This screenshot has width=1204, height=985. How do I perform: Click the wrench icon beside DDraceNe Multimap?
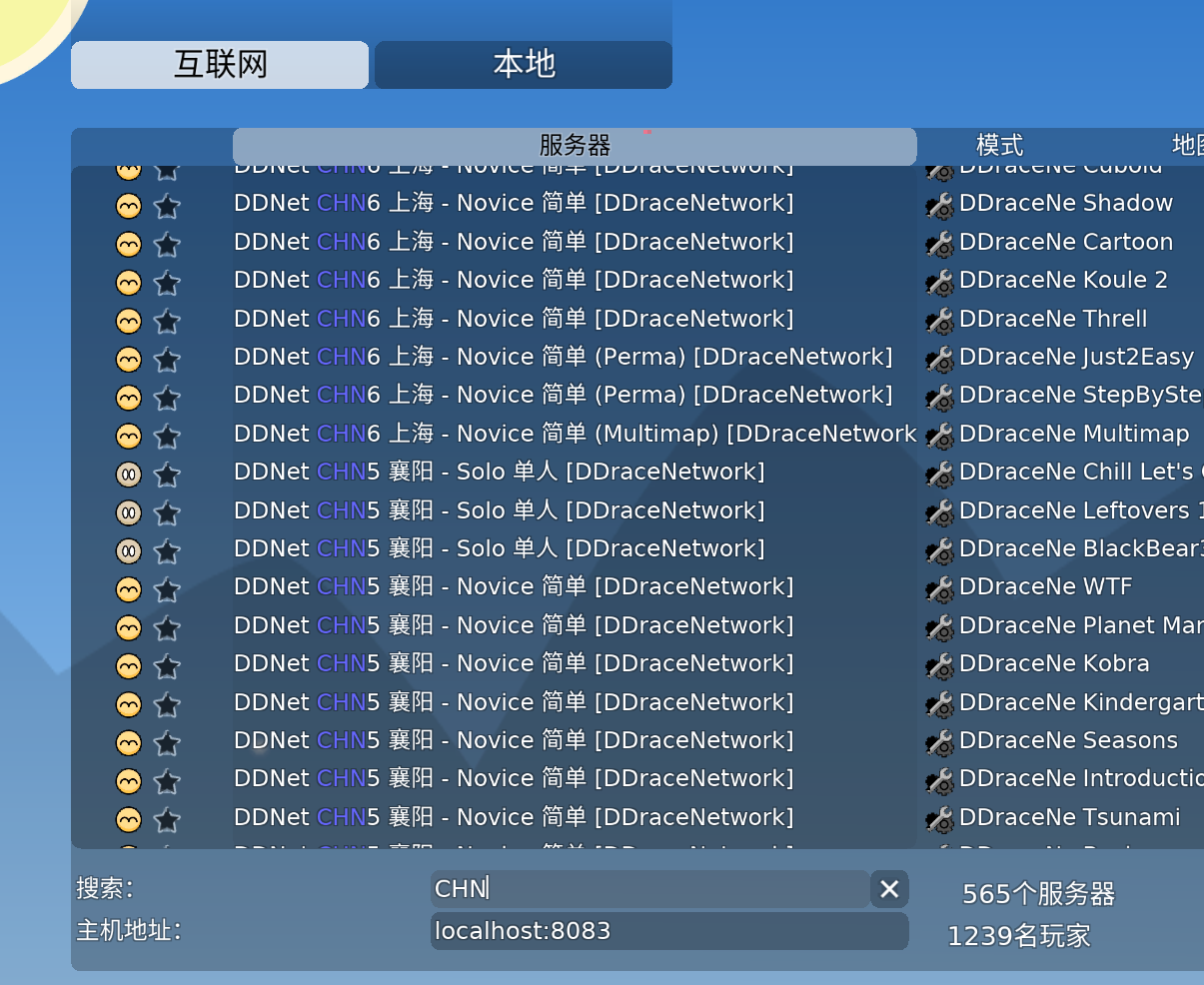939,436
